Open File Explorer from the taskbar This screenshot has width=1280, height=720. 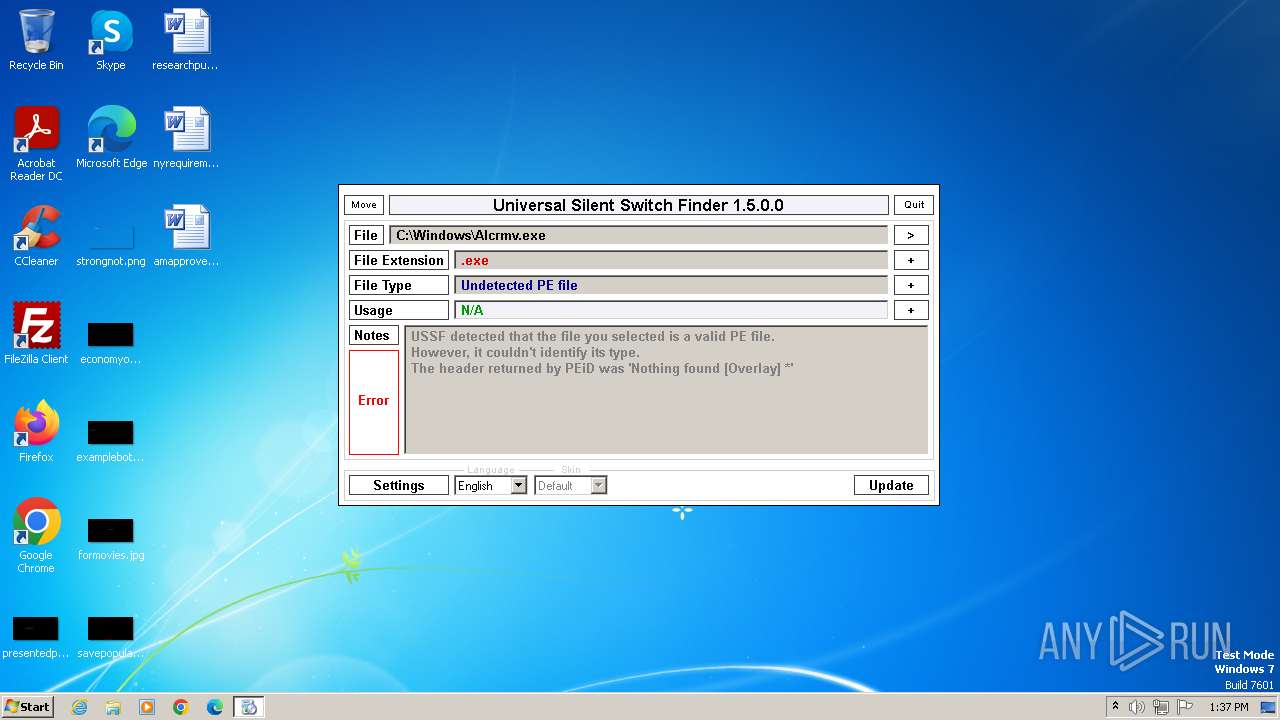click(x=113, y=707)
